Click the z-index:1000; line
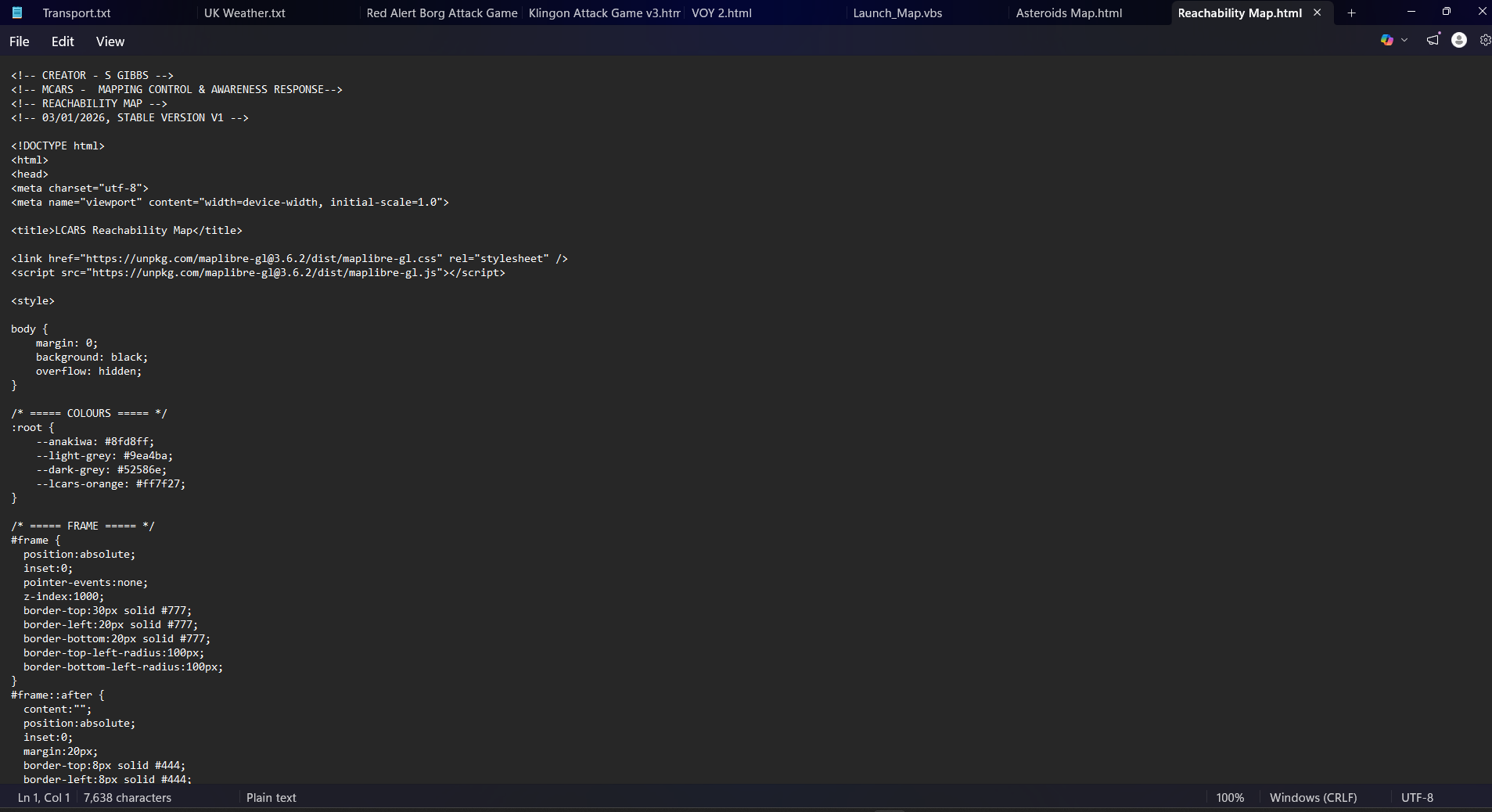This screenshot has height=812, width=1492. [63, 597]
